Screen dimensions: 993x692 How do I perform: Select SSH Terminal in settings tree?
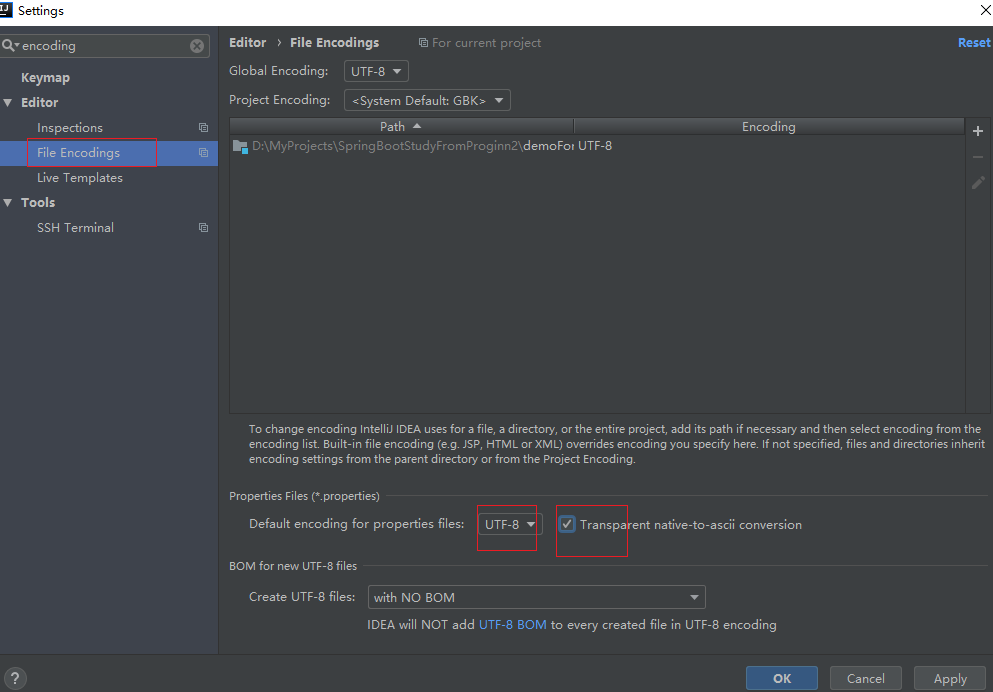click(x=75, y=228)
